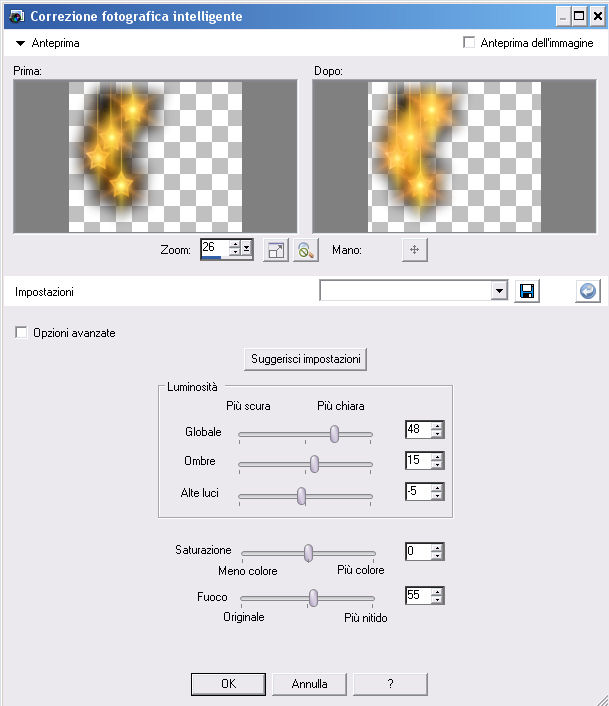
Task: Click the app icon in title bar
Action: 17,17
